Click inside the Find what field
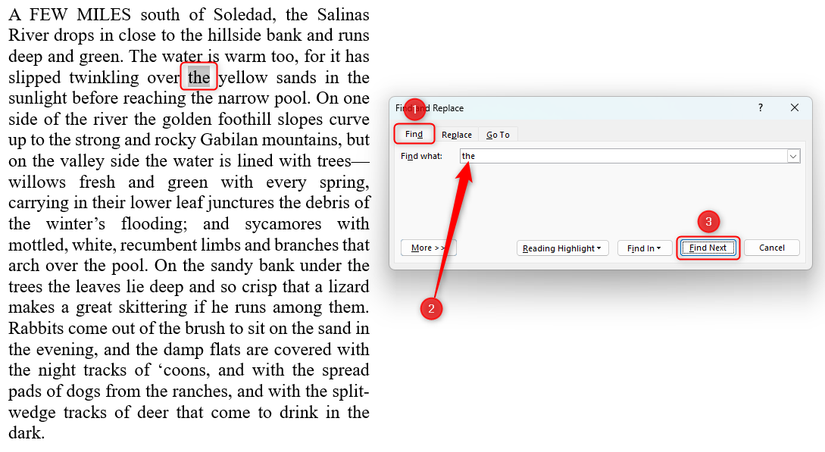The width and height of the screenshot is (825, 452). coord(623,156)
